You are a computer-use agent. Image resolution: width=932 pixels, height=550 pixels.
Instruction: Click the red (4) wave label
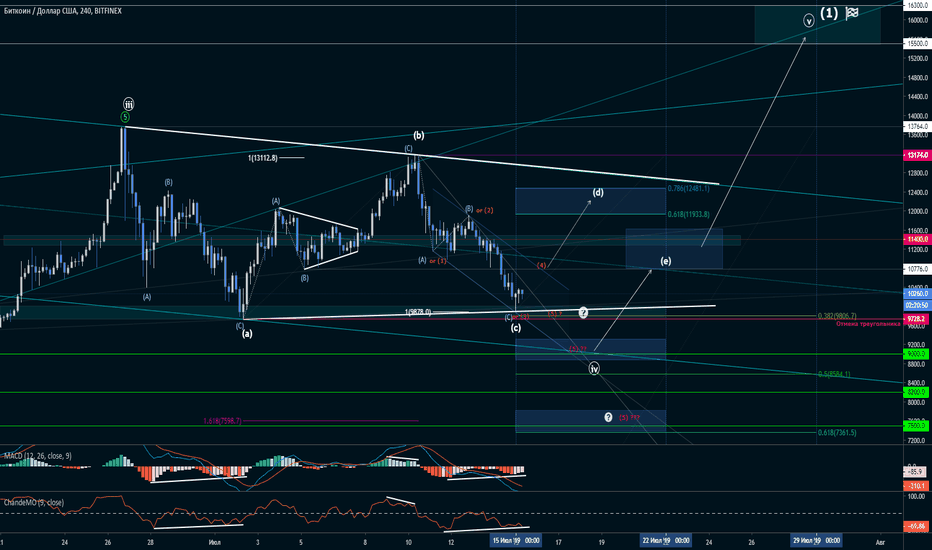click(541, 265)
